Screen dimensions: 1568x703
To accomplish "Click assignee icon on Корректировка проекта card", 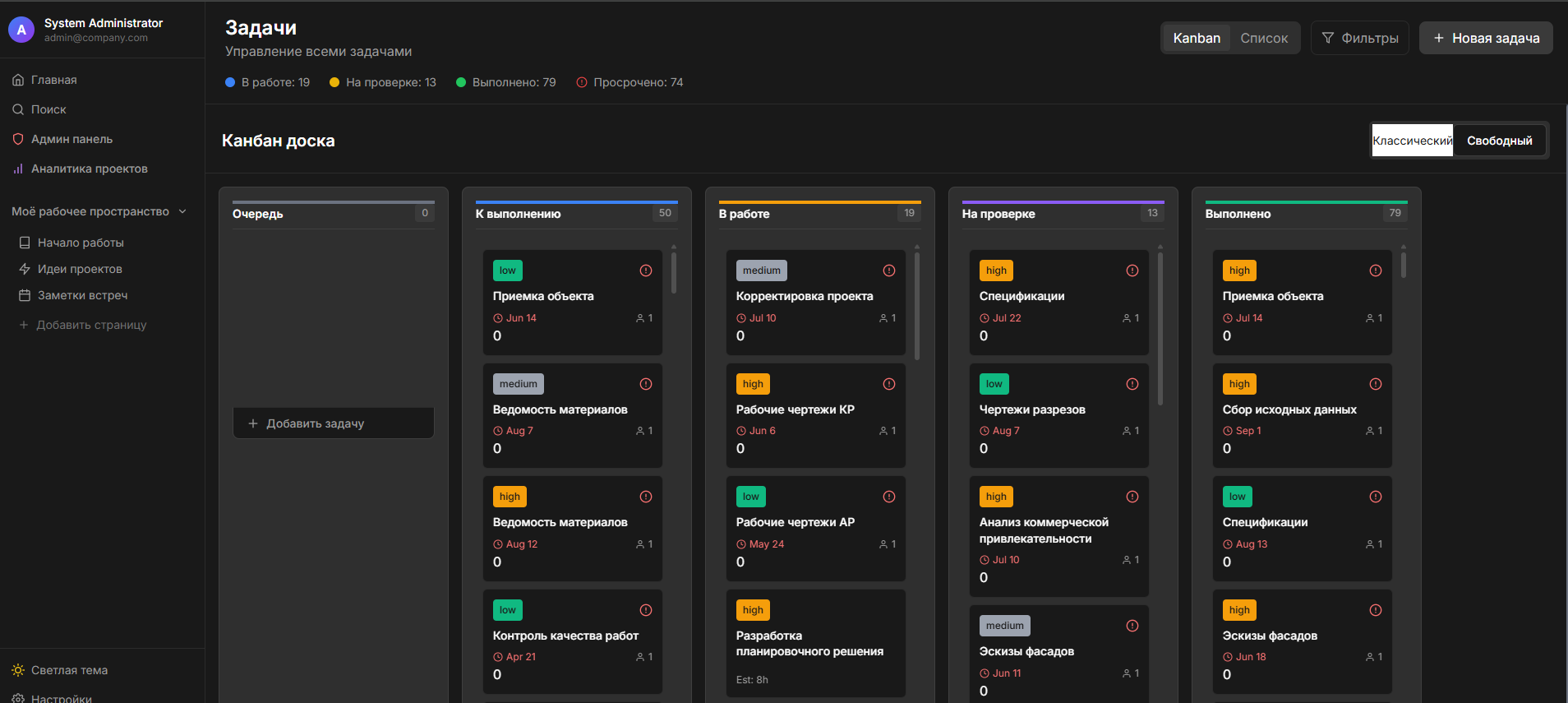I will click(883, 318).
